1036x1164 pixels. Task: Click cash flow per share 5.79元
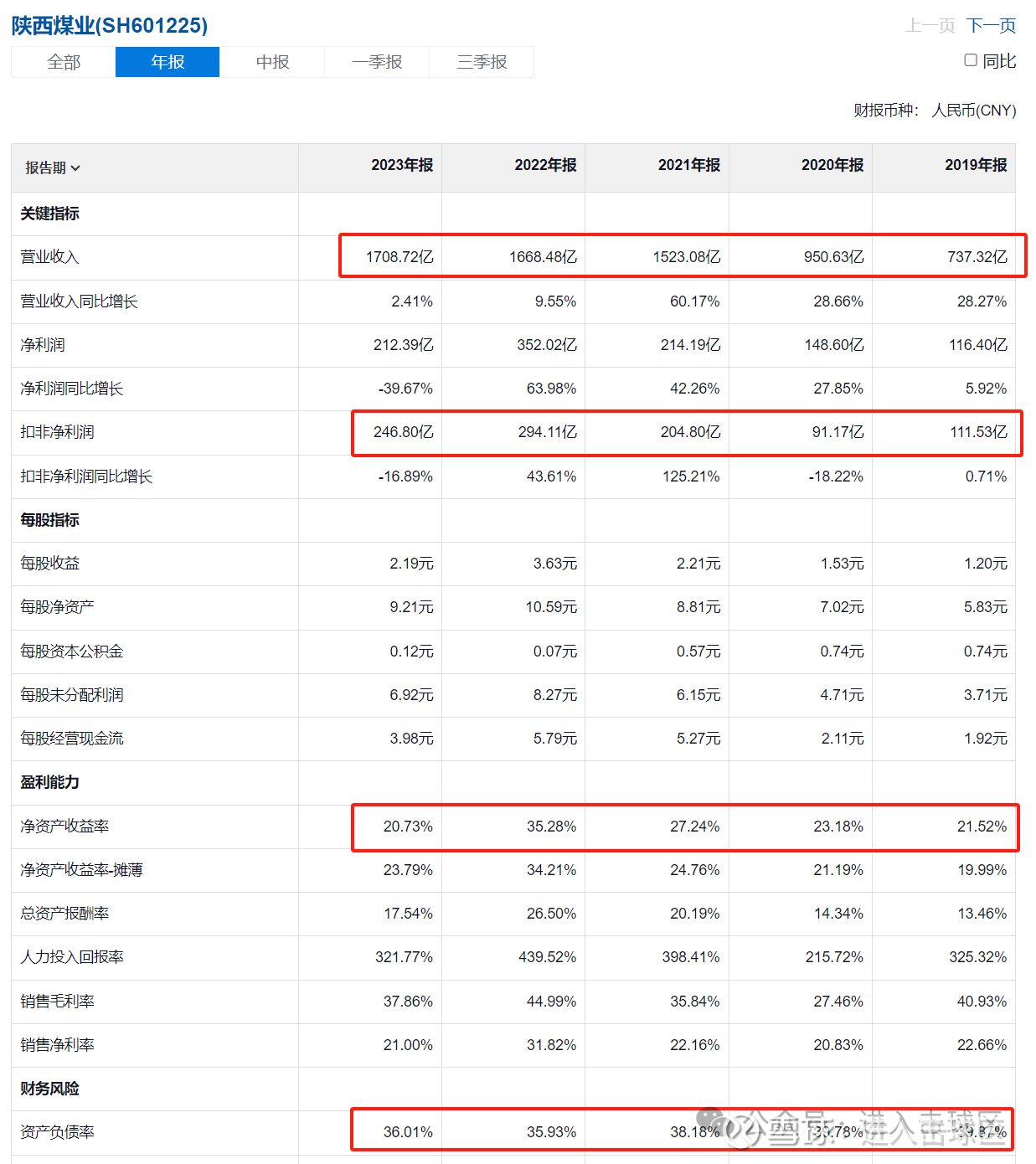[x=555, y=739]
